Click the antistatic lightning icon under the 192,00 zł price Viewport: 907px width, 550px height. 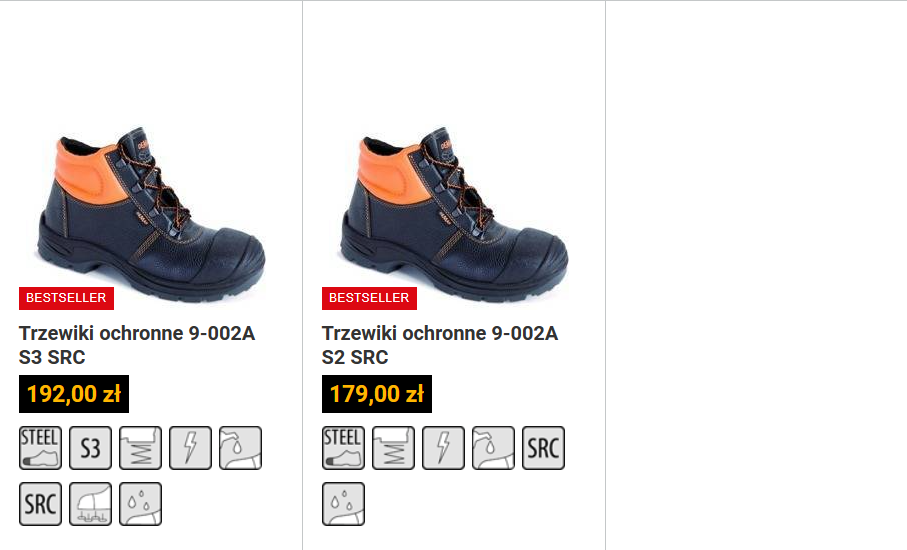pos(190,448)
